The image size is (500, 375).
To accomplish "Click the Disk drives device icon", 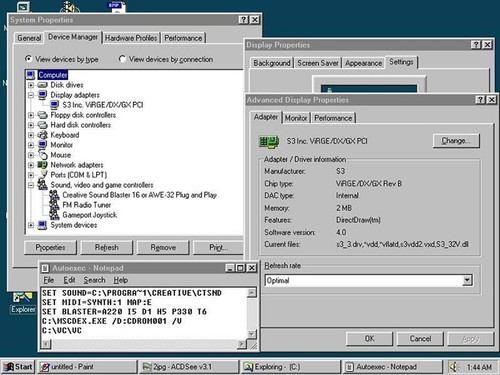I will (43, 85).
